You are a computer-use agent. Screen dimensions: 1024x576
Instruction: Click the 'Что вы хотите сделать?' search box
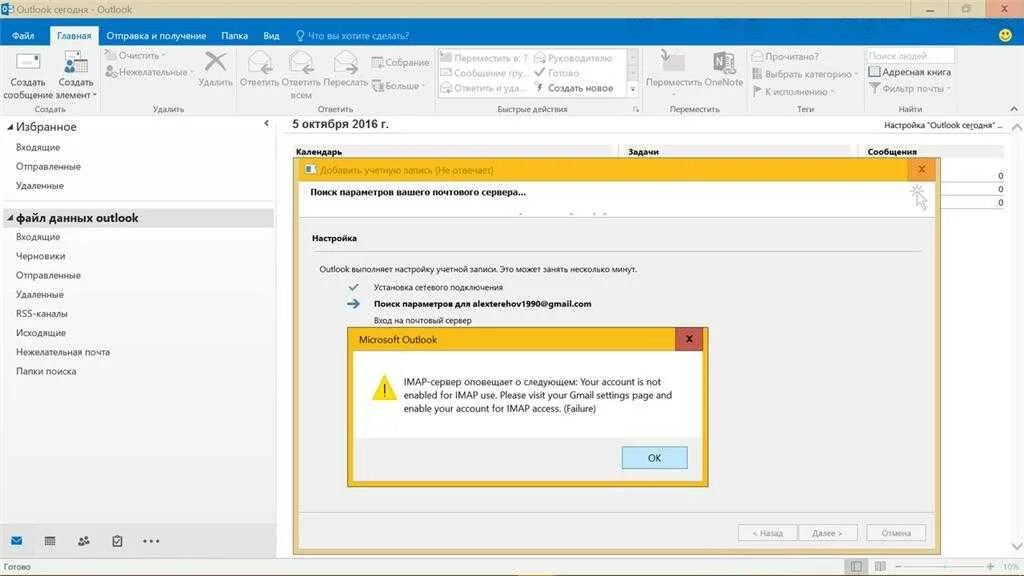click(x=353, y=35)
